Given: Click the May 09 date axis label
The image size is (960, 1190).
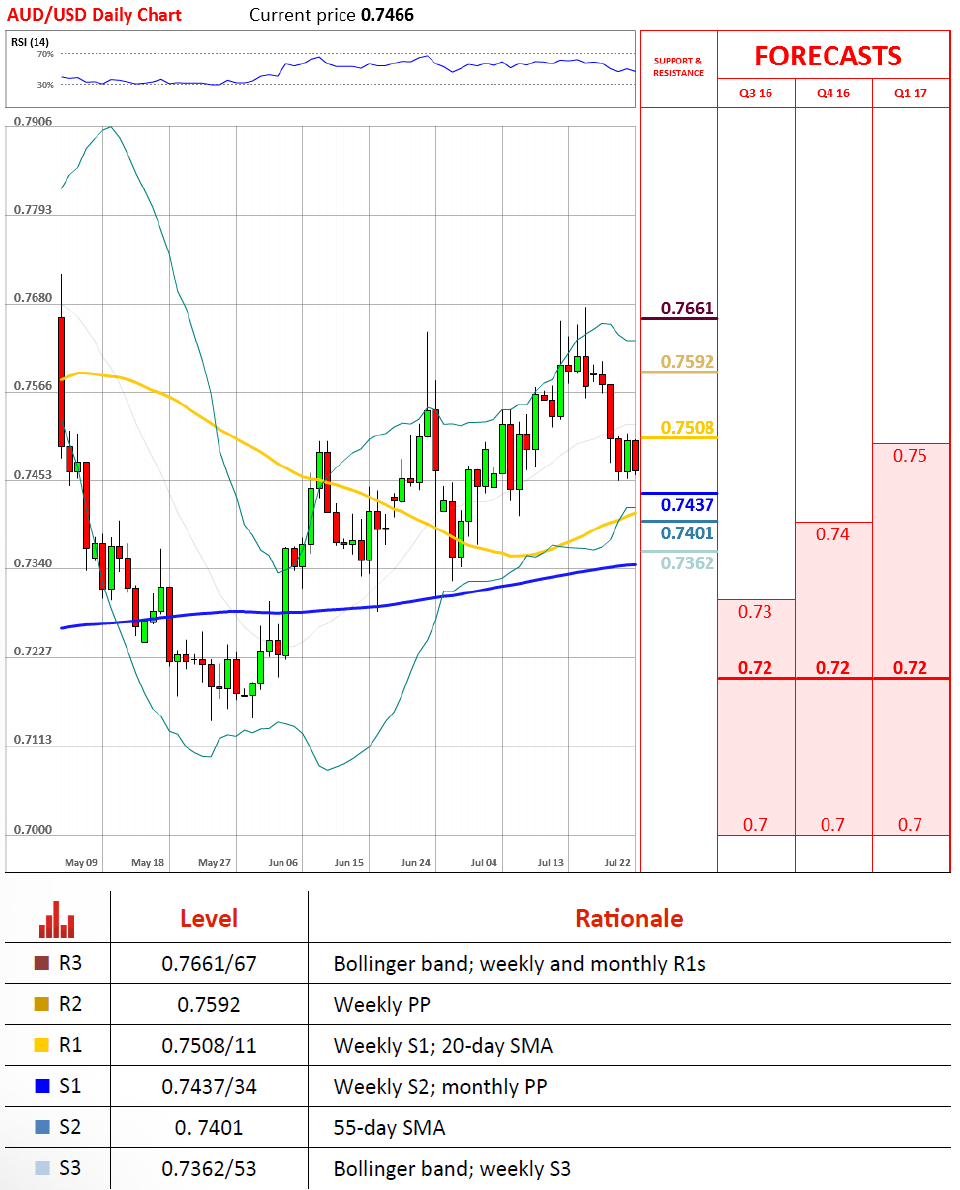Looking at the screenshot, I should (80, 861).
